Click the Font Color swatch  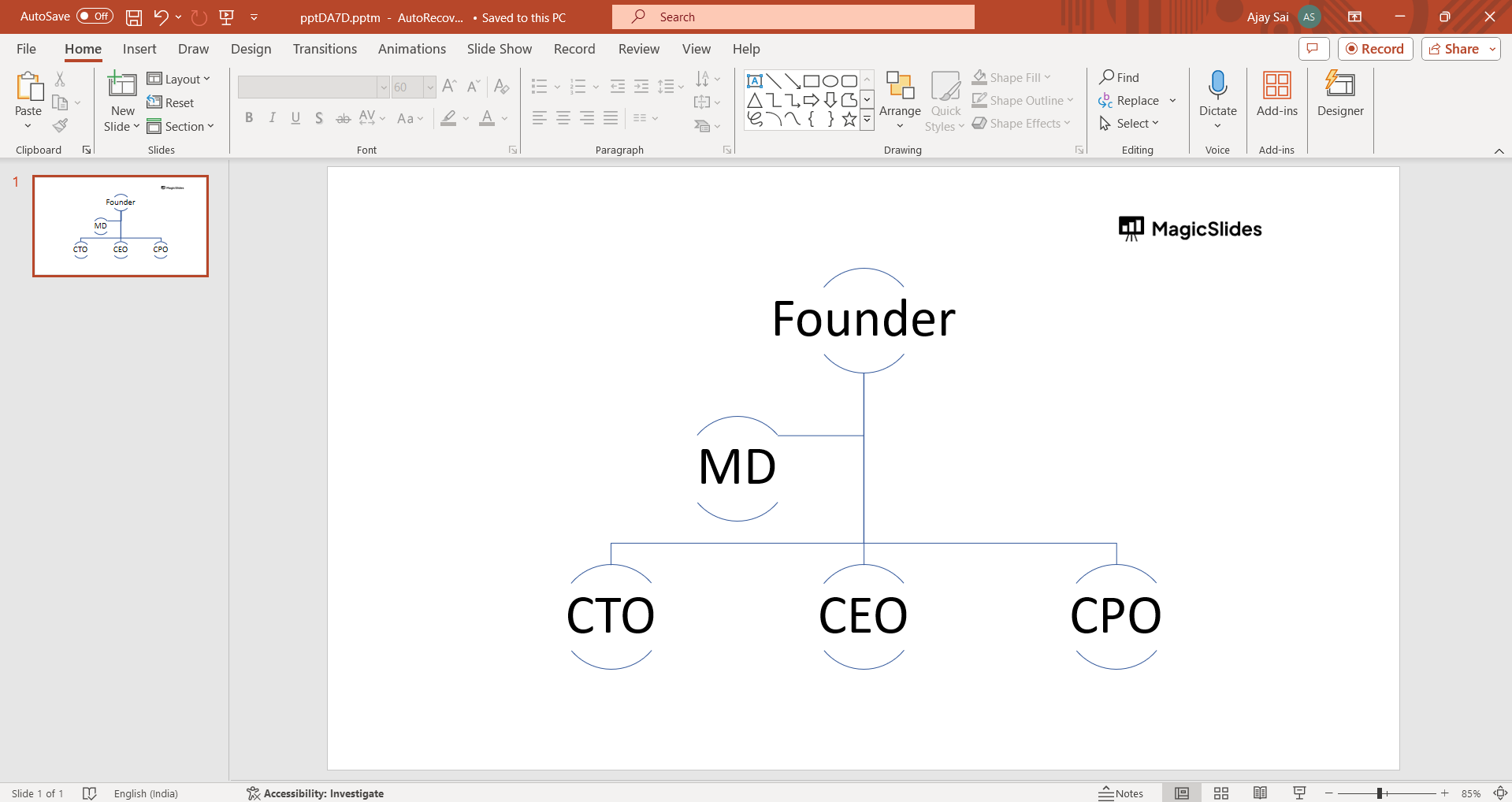pos(488,118)
